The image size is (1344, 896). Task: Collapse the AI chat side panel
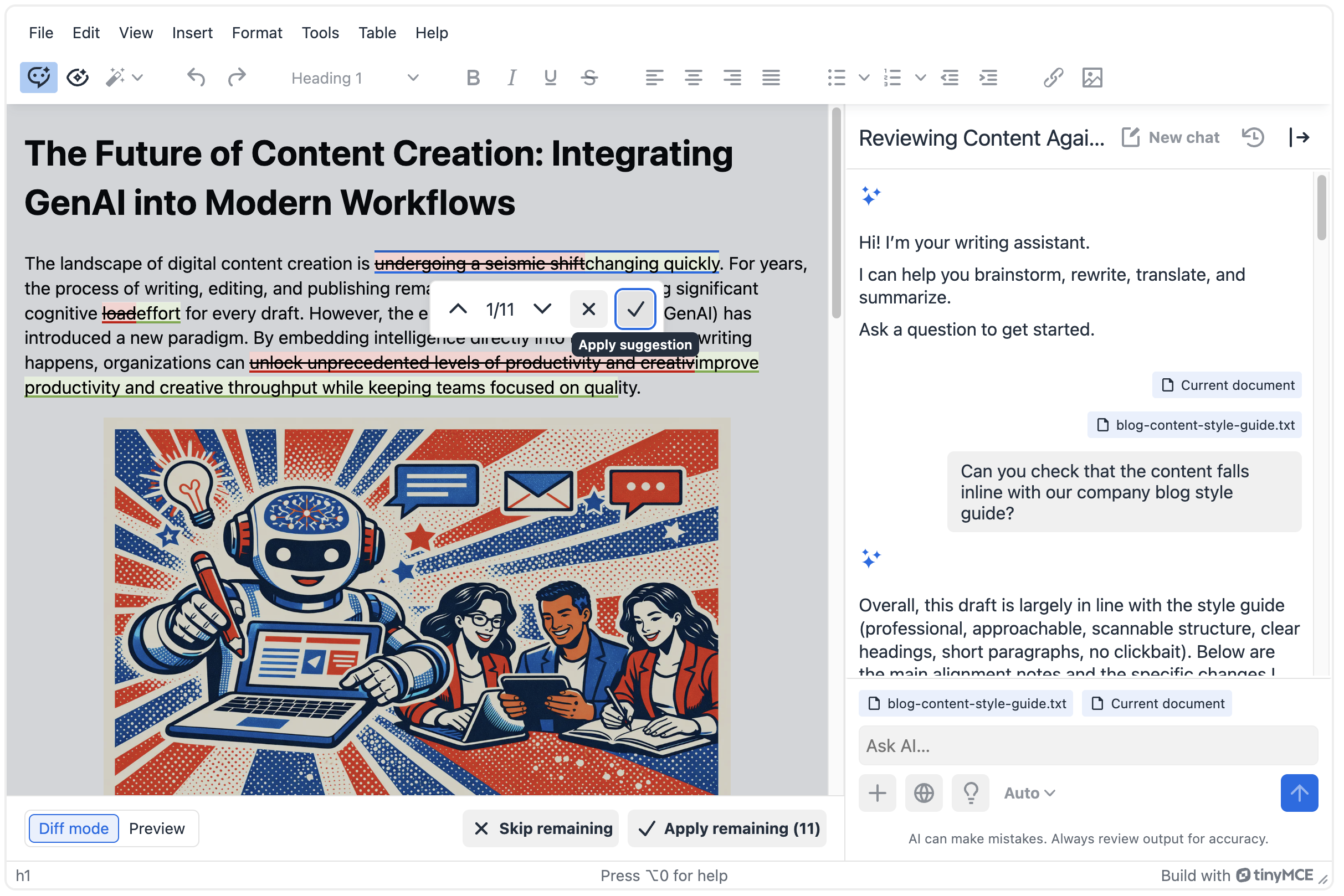(1299, 138)
